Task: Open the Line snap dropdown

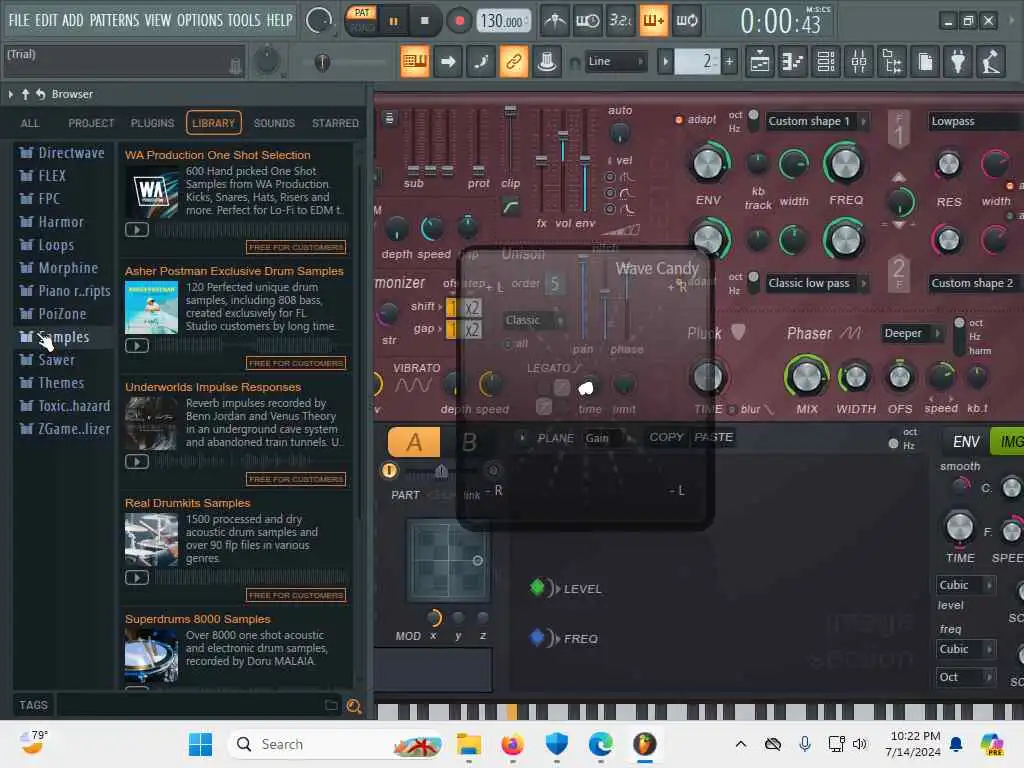Action: point(615,61)
